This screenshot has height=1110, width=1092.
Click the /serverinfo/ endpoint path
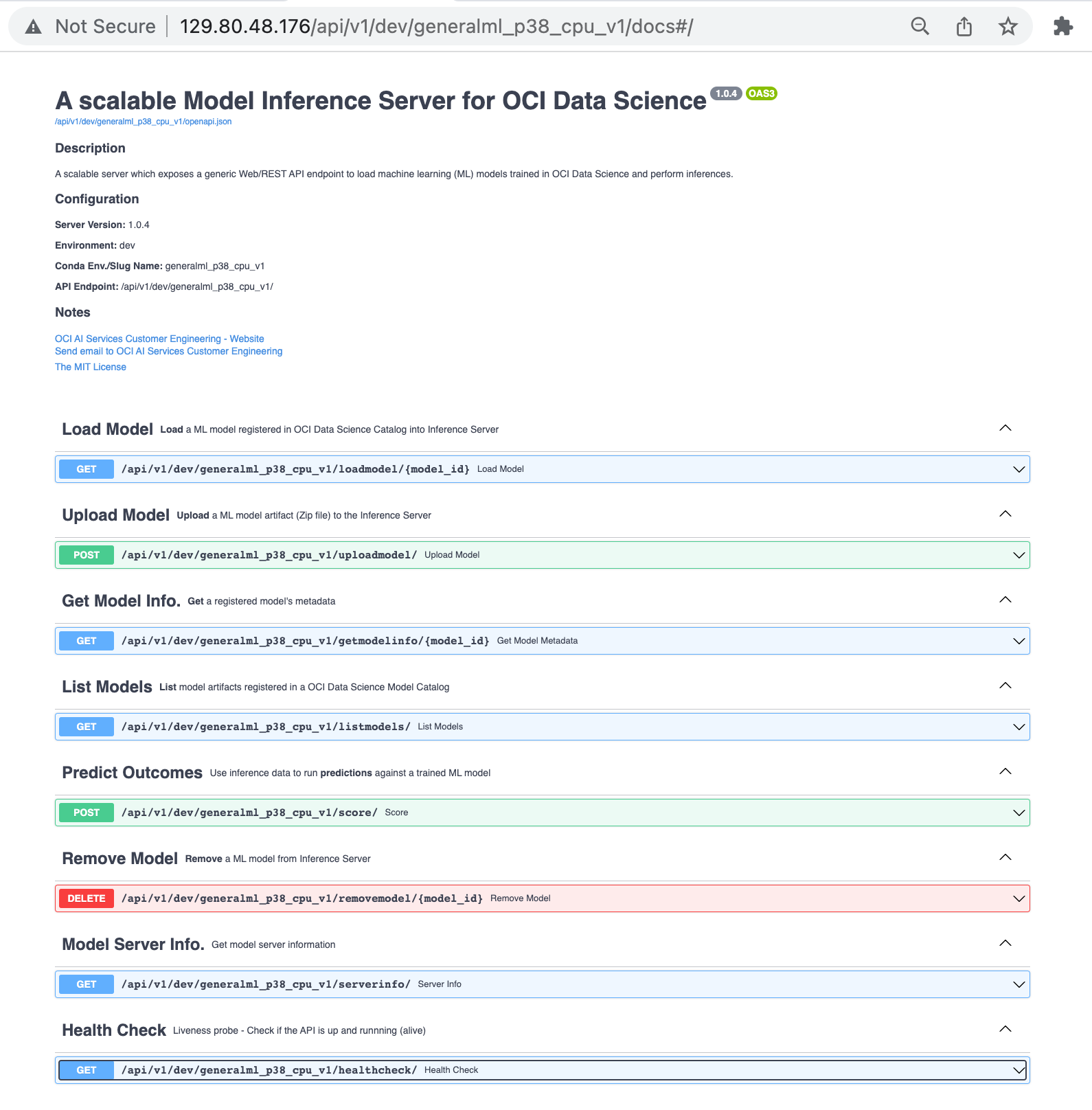click(266, 984)
